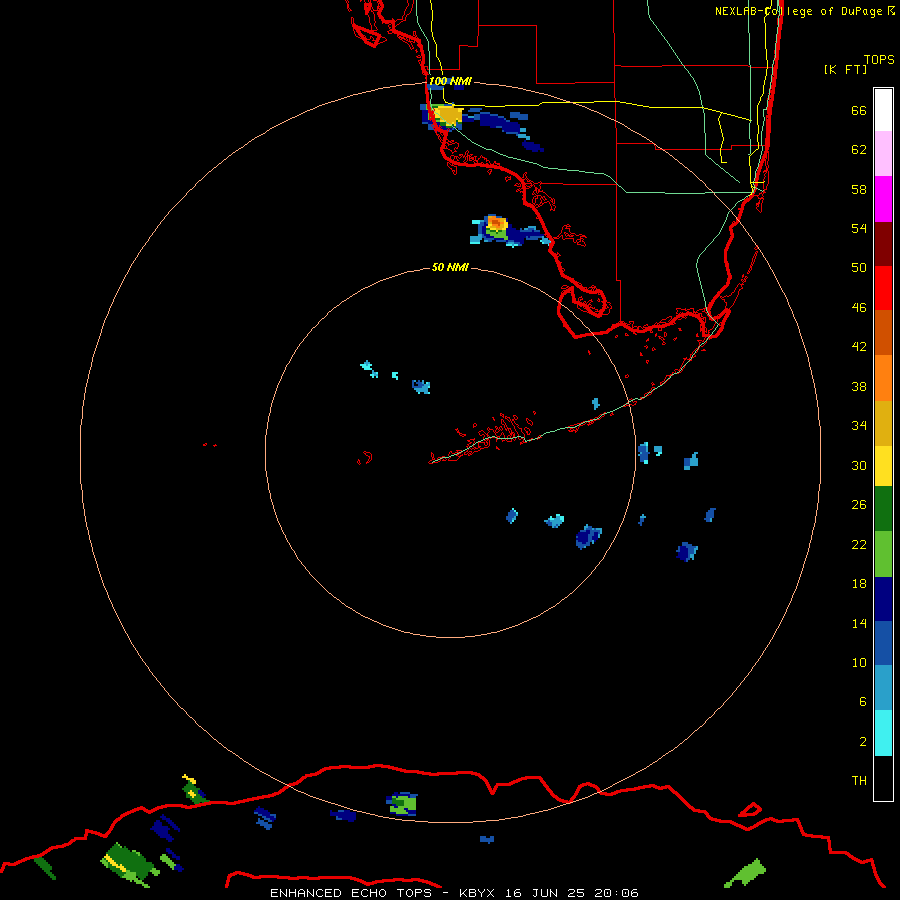Viewport: 900px width, 900px height.
Task: Click the TH threshold label
Action: pyautogui.click(x=859, y=781)
